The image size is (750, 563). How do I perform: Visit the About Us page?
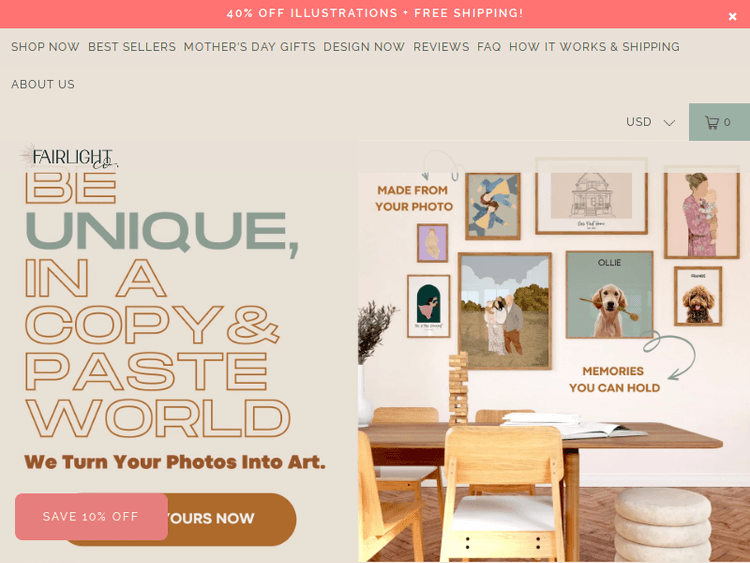click(x=43, y=84)
